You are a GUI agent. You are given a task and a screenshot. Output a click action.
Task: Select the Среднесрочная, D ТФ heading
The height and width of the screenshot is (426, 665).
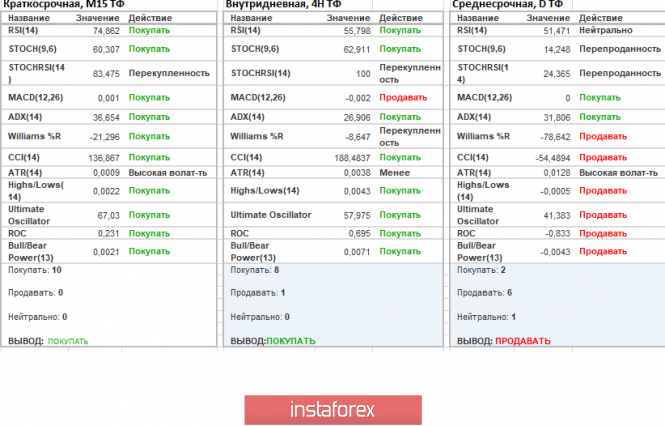pyautogui.click(x=507, y=5)
